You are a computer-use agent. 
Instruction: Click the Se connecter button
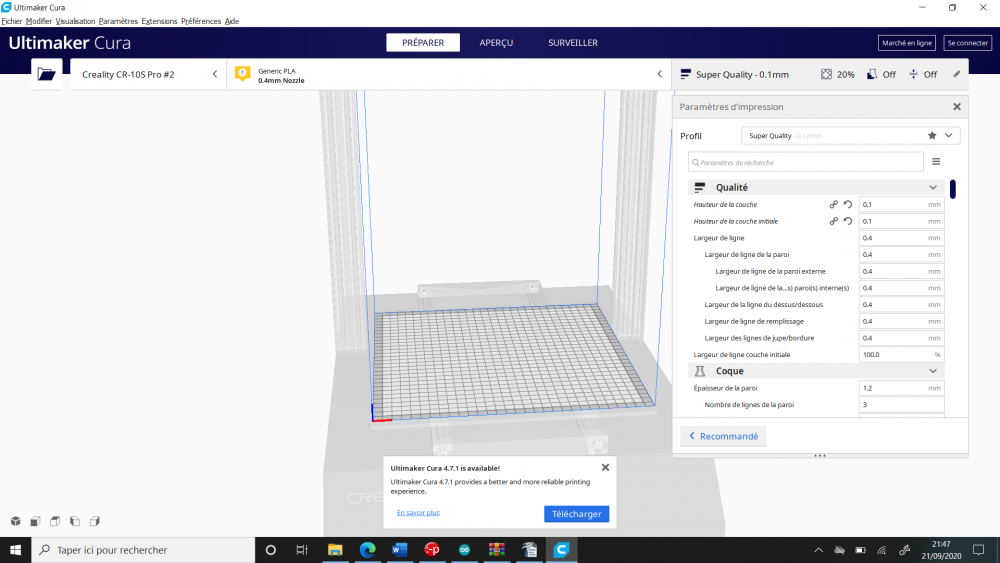(x=967, y=43)
